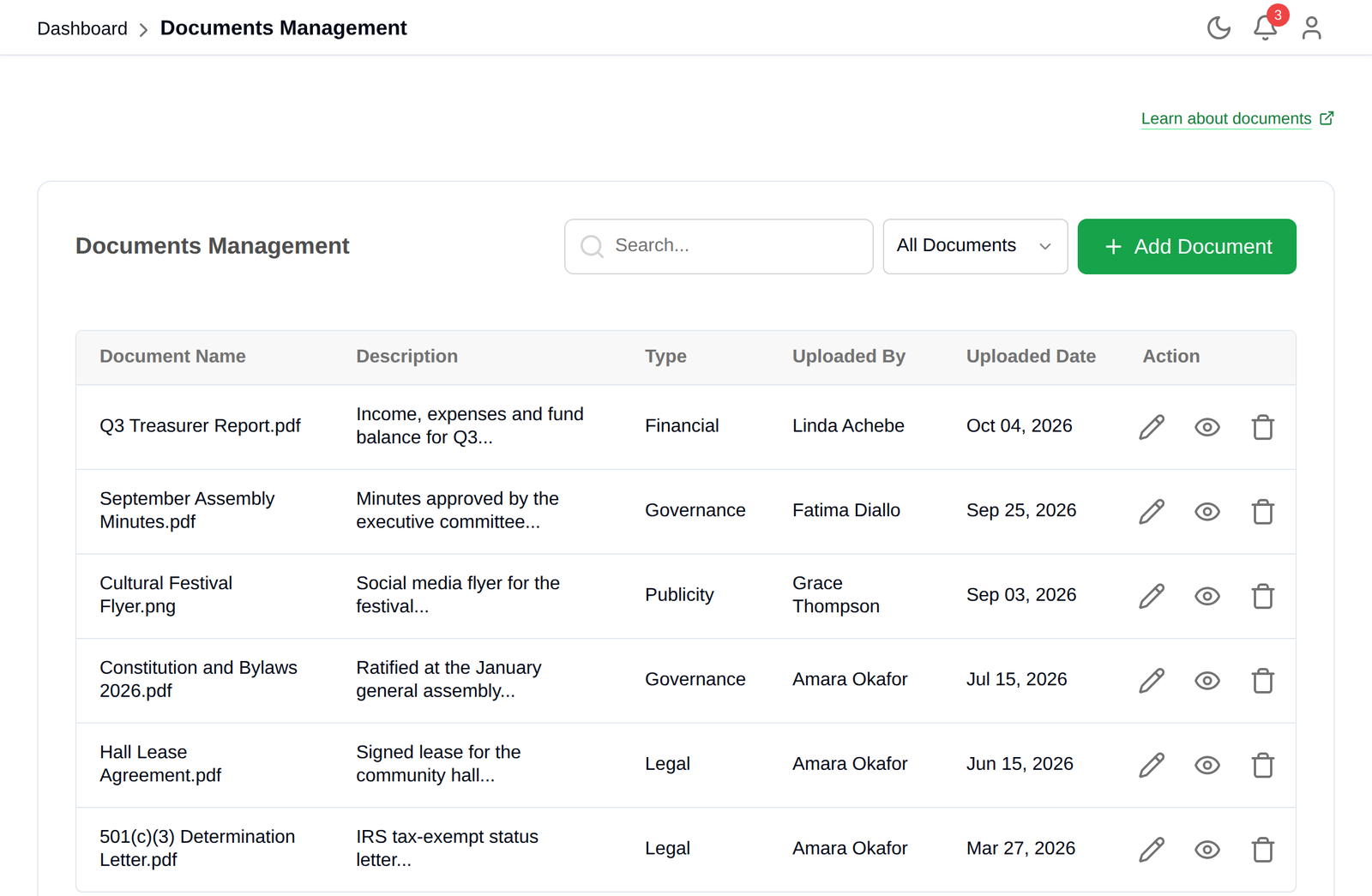Select uploader name Grace Thompson

tap(836, 595)
